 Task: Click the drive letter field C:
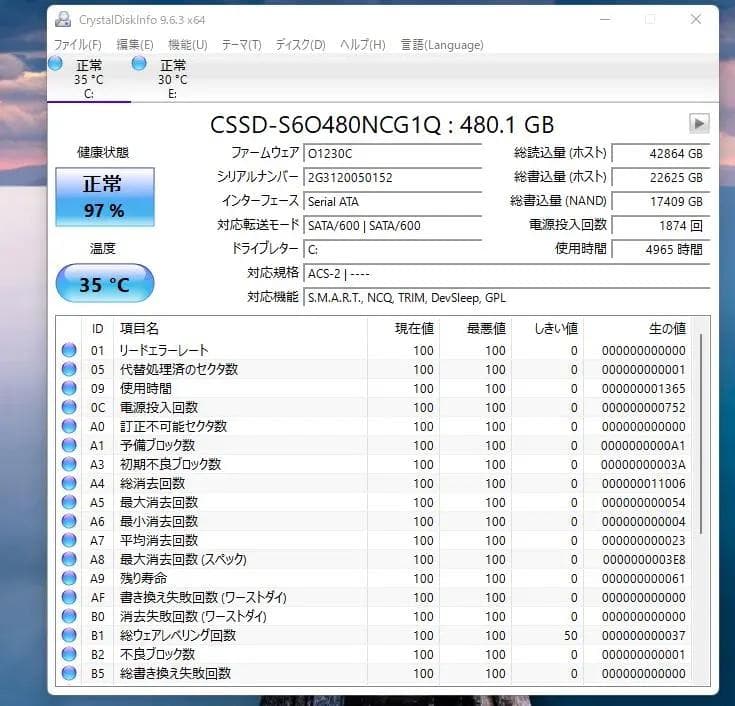tap(392, 249)
